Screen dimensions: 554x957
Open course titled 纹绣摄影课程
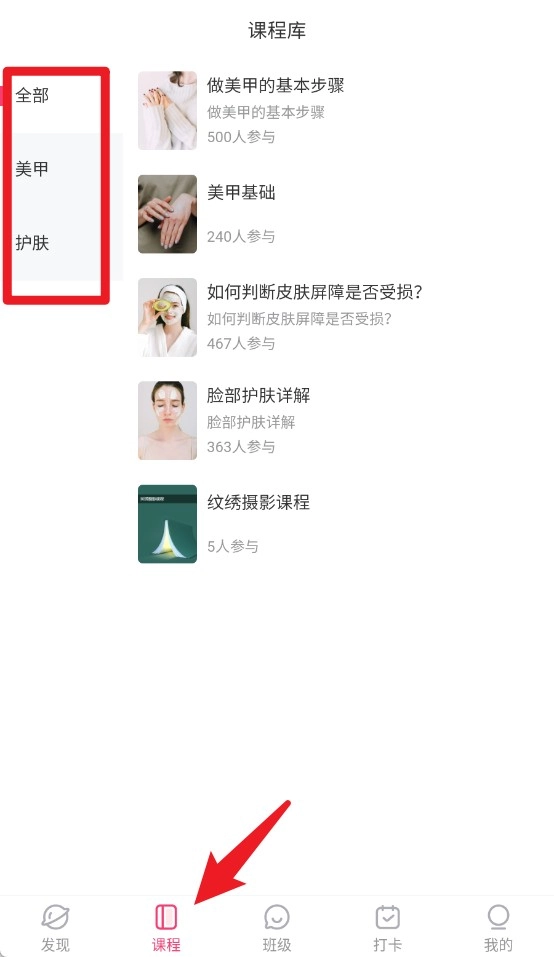(x=258, y=502)
